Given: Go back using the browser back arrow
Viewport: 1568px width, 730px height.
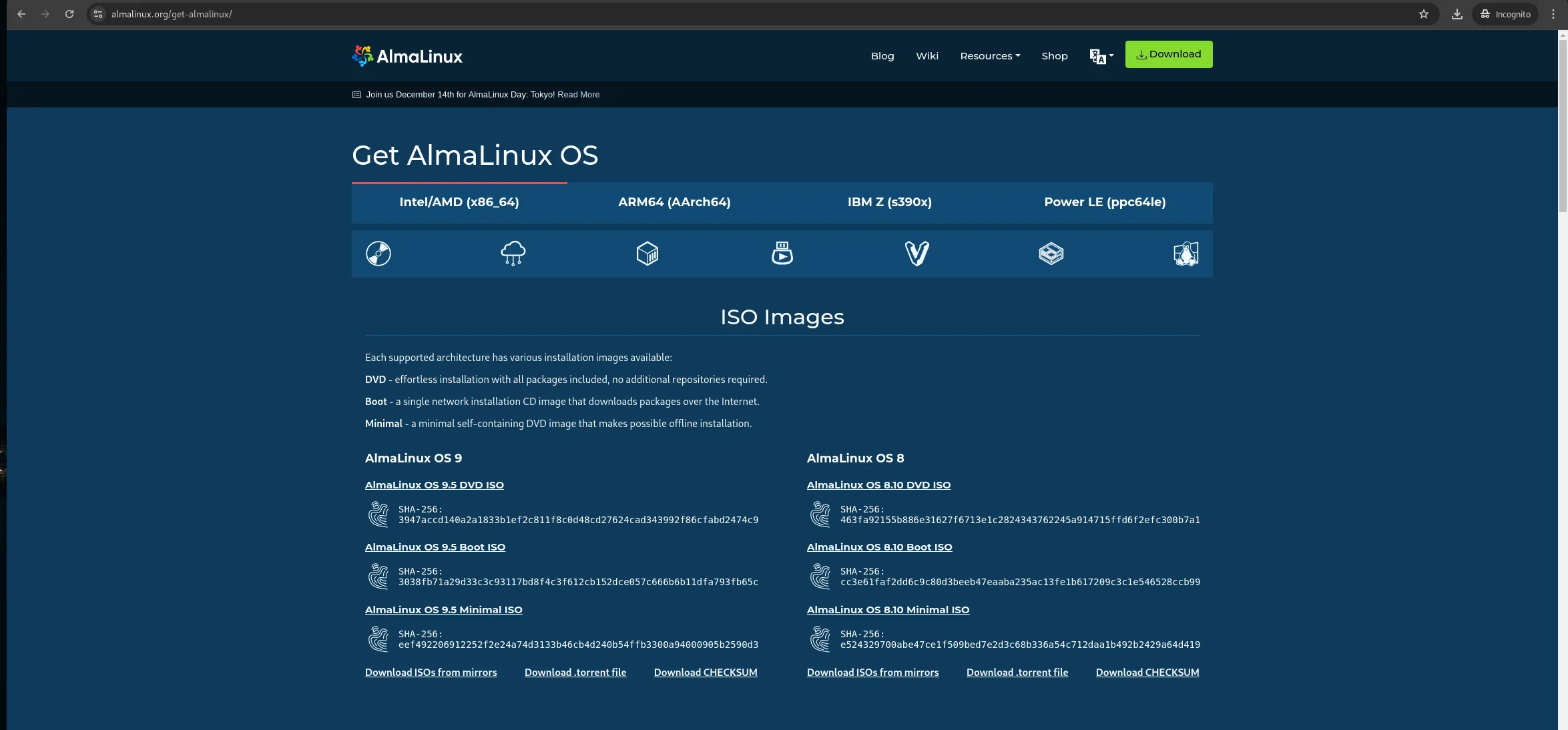Looking at the screenshot, I should [21, 14].
